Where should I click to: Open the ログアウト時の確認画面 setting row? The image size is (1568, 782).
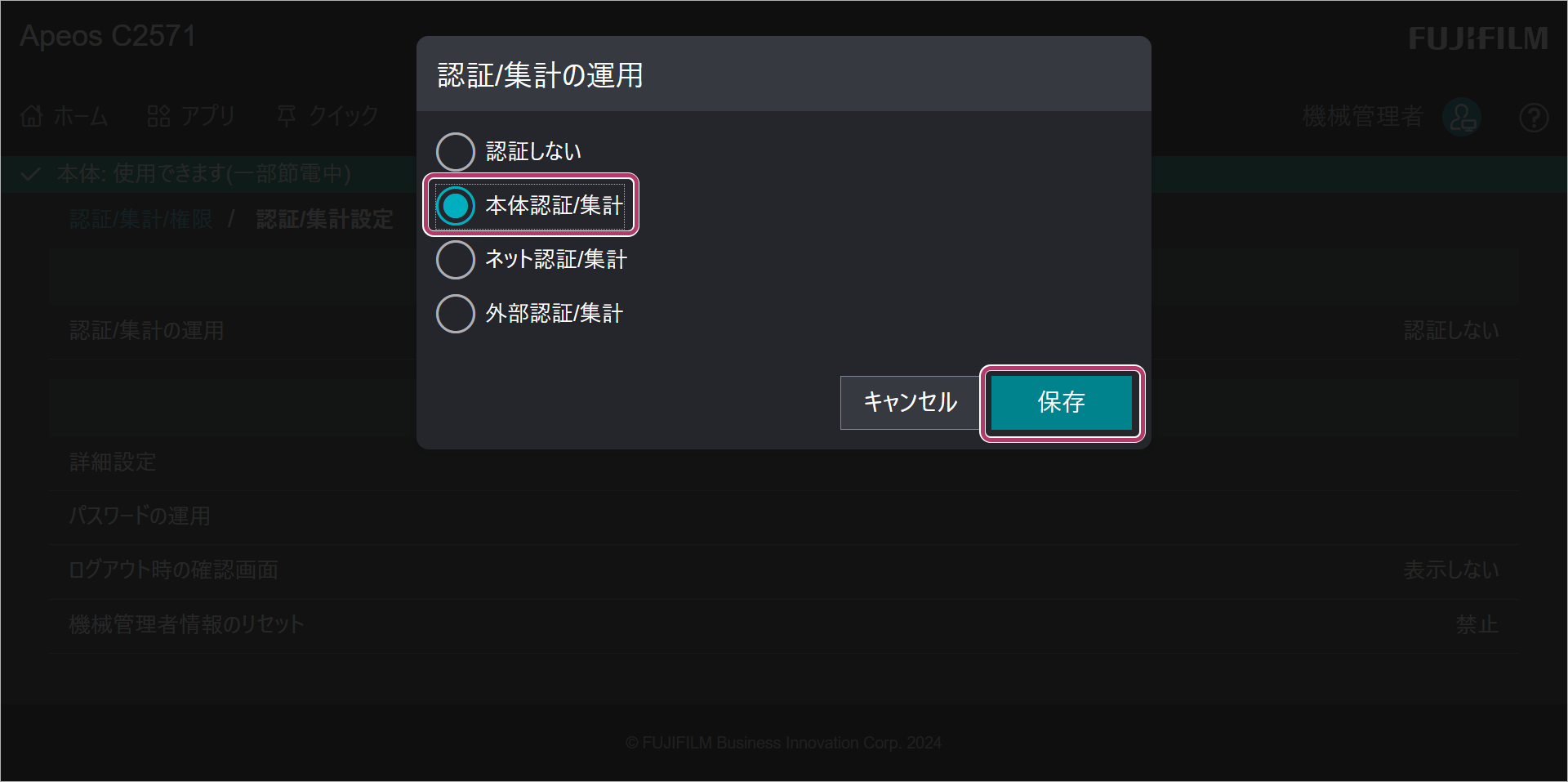(784, 570)
